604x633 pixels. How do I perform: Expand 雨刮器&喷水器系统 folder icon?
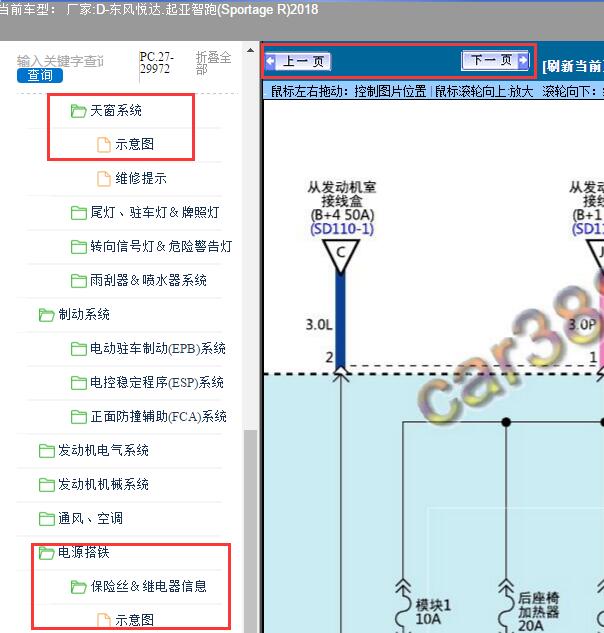coord(78,281)
